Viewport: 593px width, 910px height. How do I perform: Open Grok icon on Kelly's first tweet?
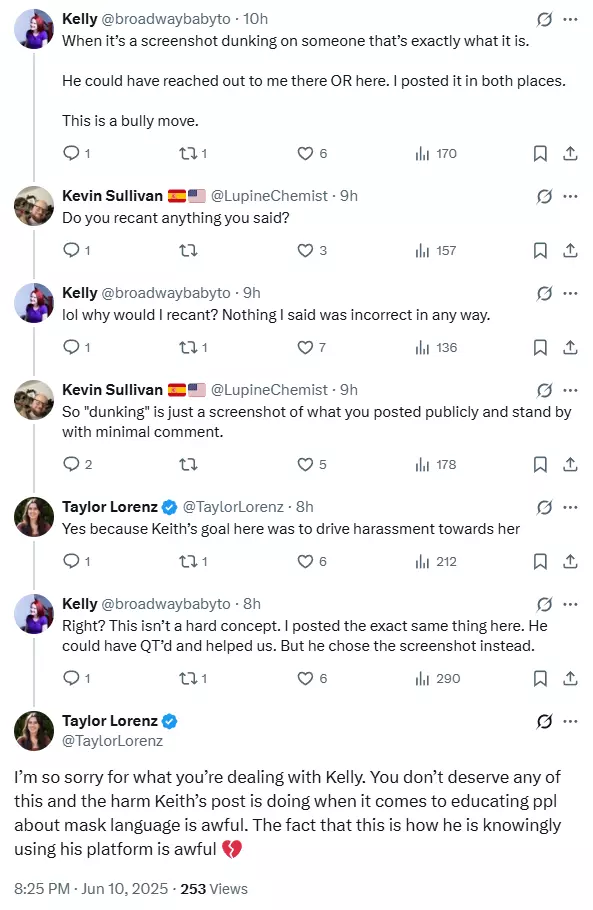[544, 20]
